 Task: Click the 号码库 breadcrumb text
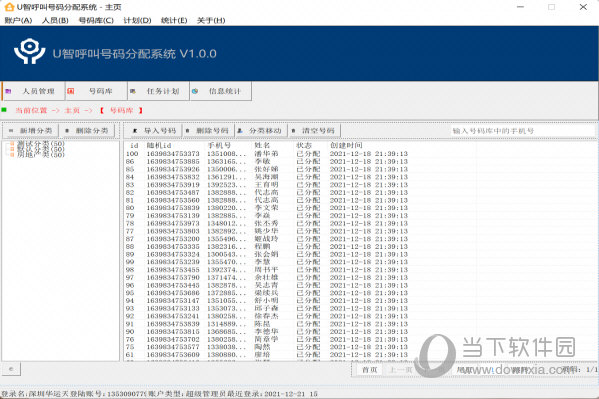click(x=121, y=110)
